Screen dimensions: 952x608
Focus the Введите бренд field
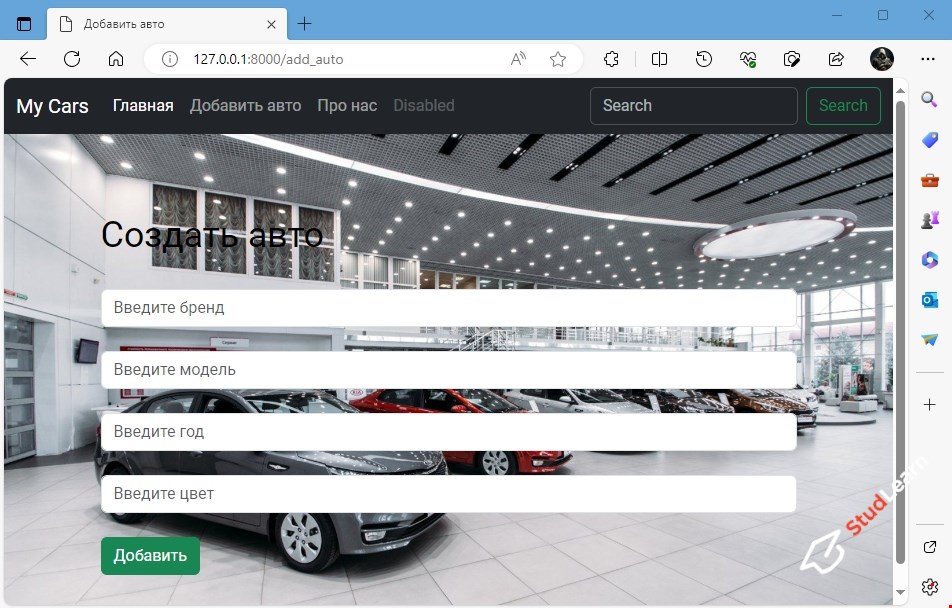pyautogui.click(x=449, y=308)
